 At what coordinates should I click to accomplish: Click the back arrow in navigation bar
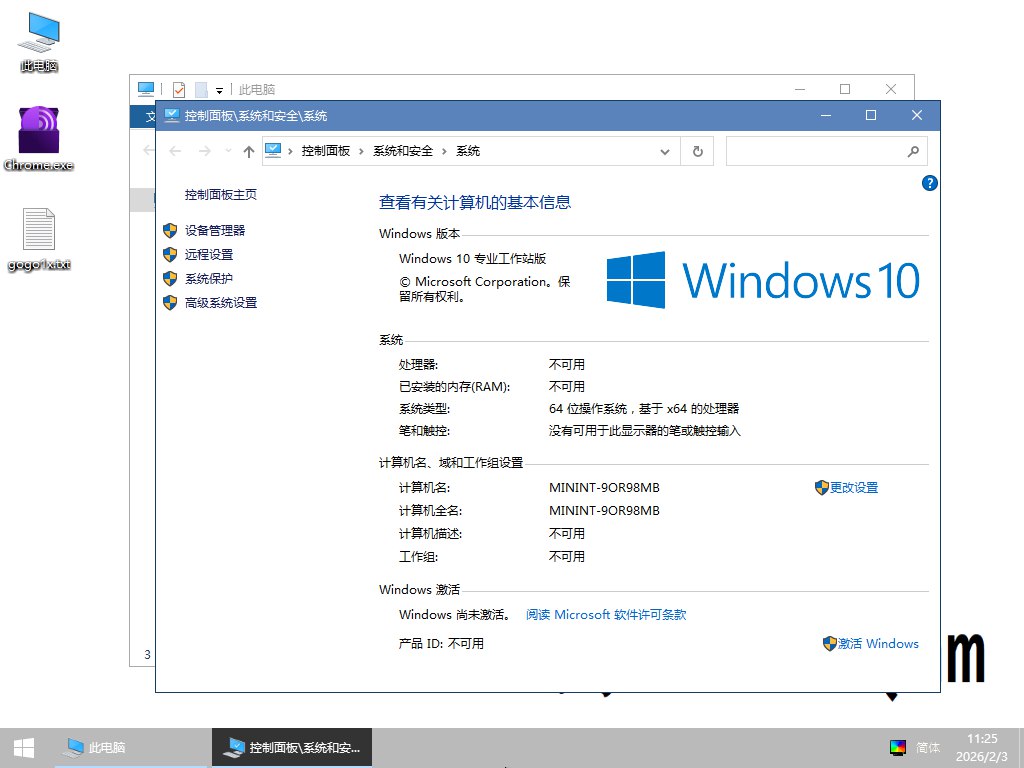click(x=176, y=151)
